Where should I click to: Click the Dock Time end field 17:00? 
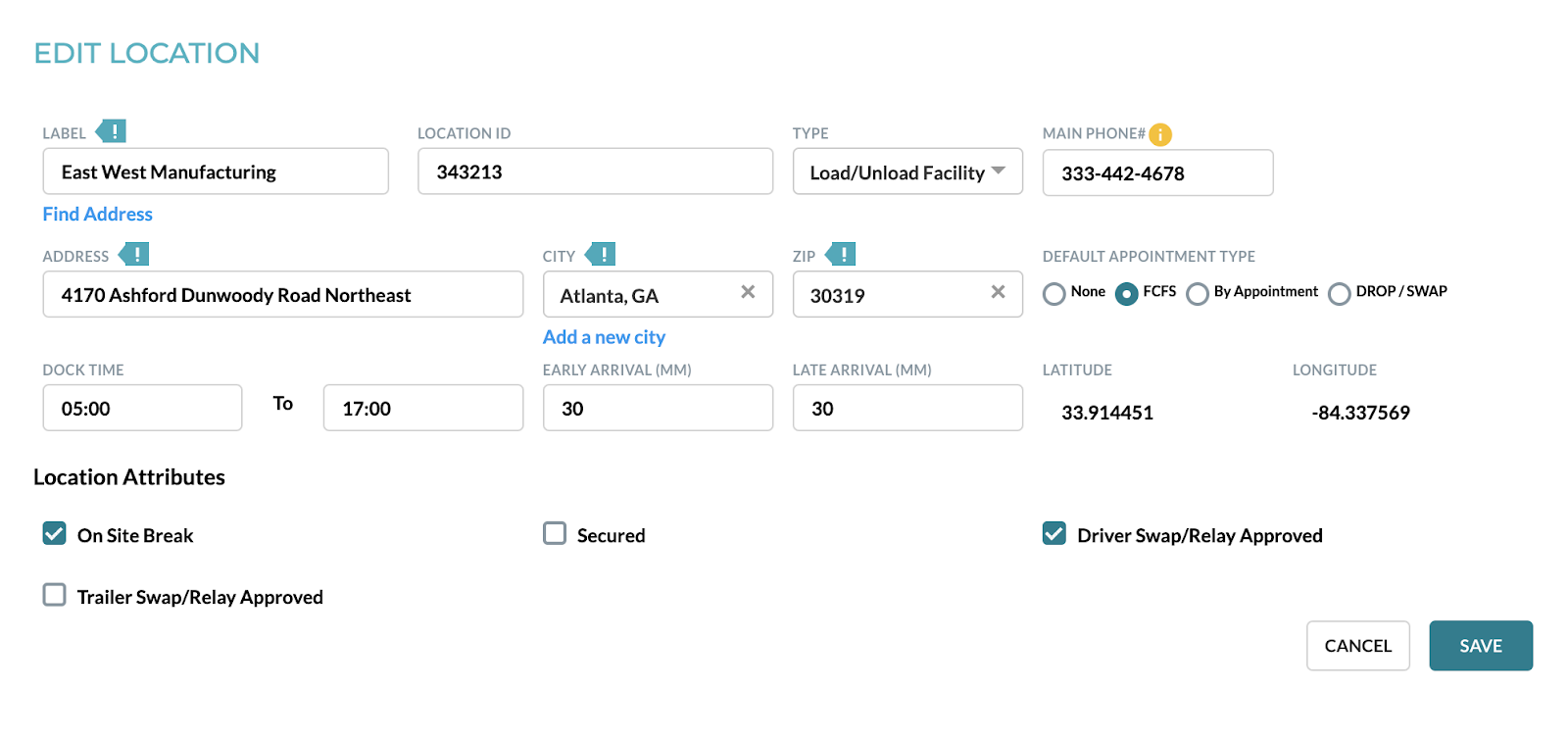click(x=423, y=408)
